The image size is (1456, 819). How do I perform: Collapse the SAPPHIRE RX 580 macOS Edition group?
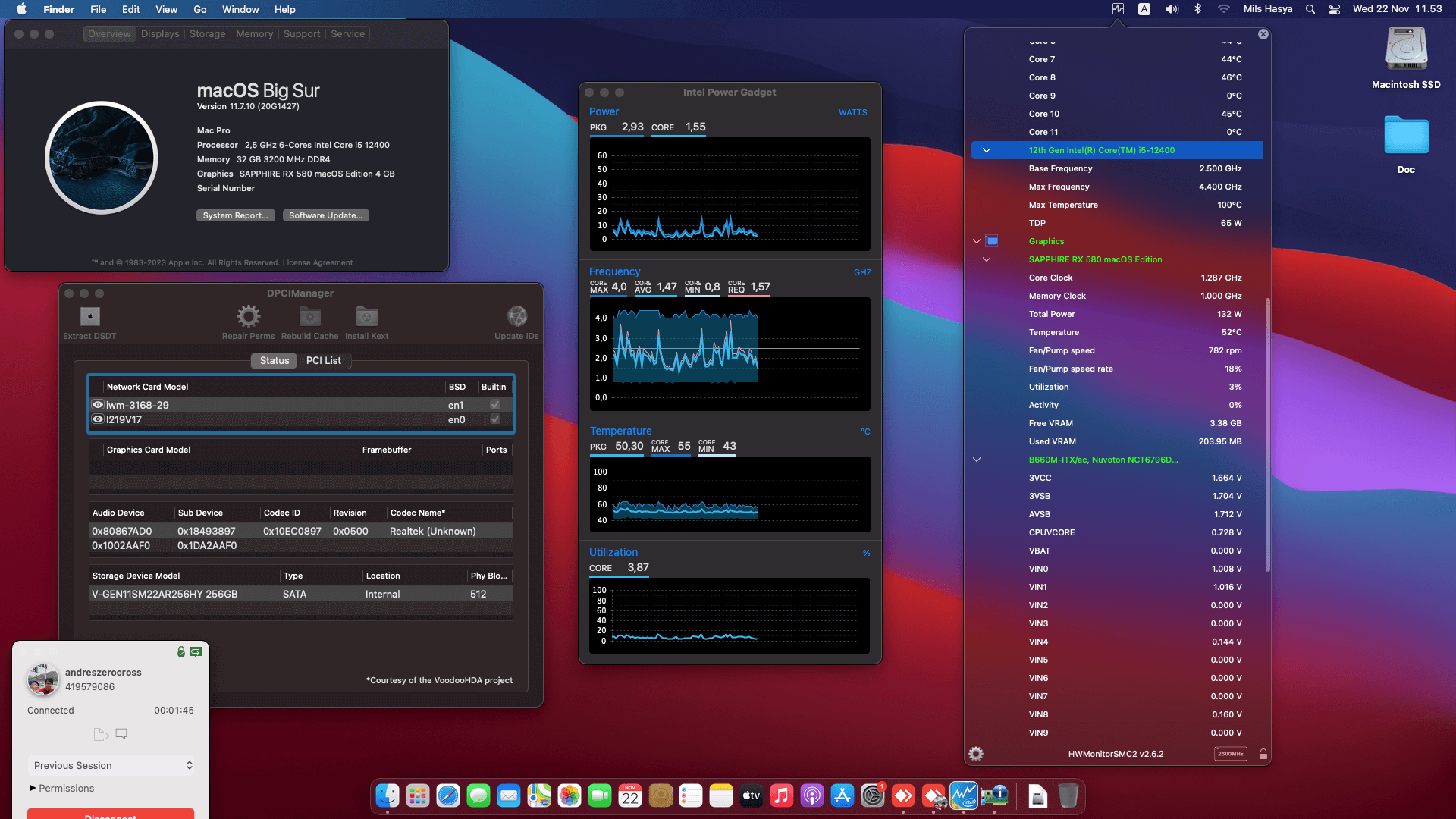(x=987, y=259)
